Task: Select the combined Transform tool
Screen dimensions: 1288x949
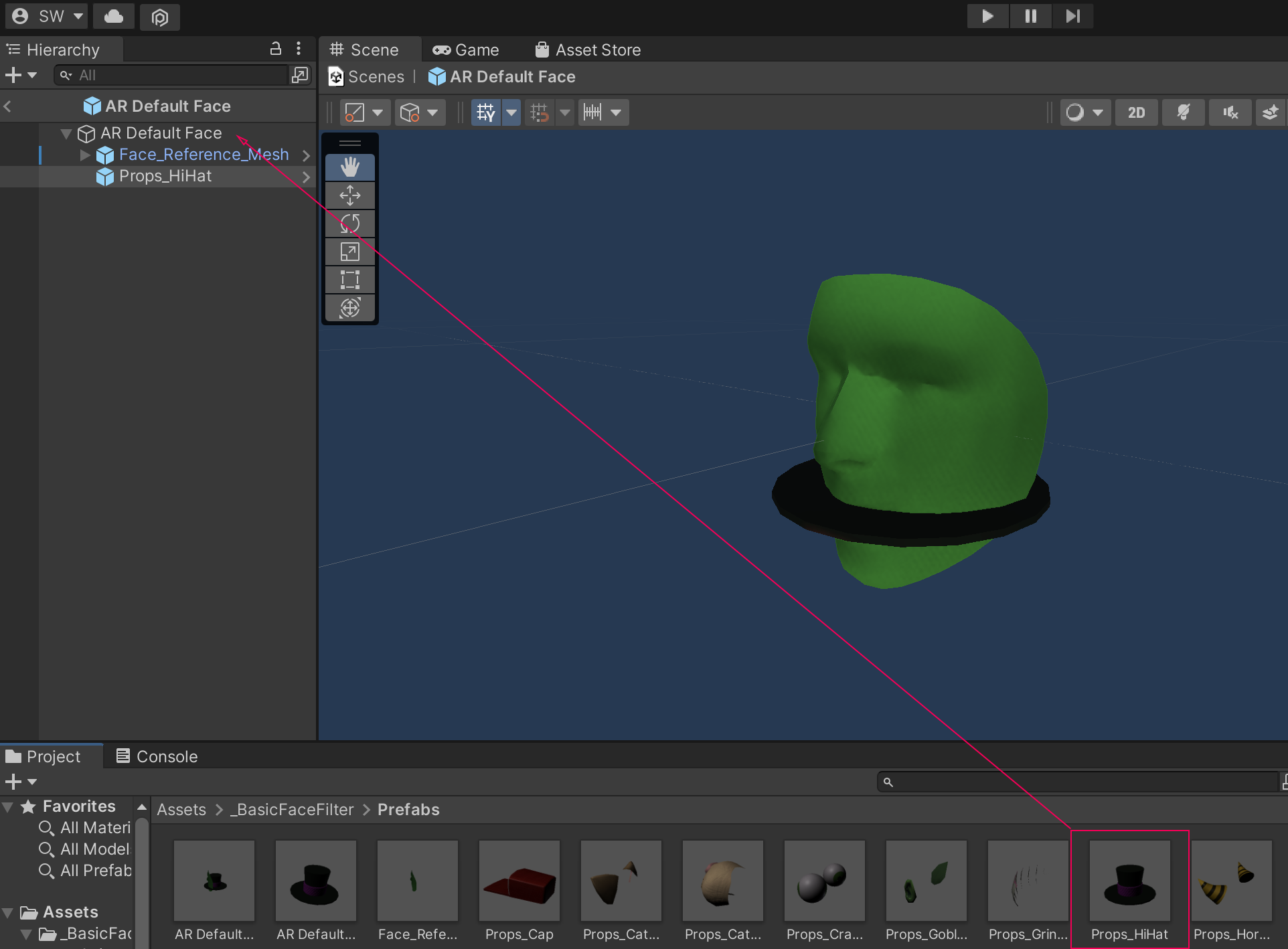Action: pyautogui.click(x=349, y=308)
